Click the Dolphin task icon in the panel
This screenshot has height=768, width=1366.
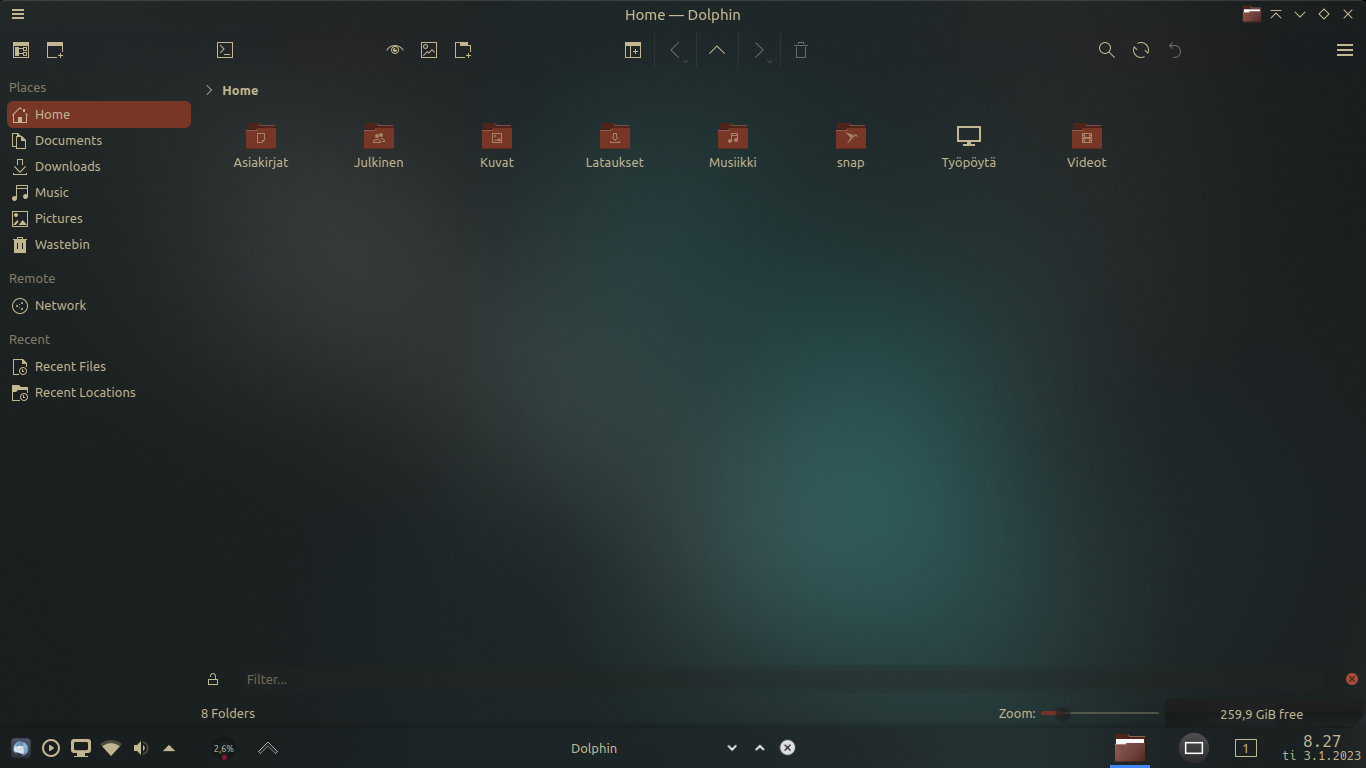click(1130, 748)
